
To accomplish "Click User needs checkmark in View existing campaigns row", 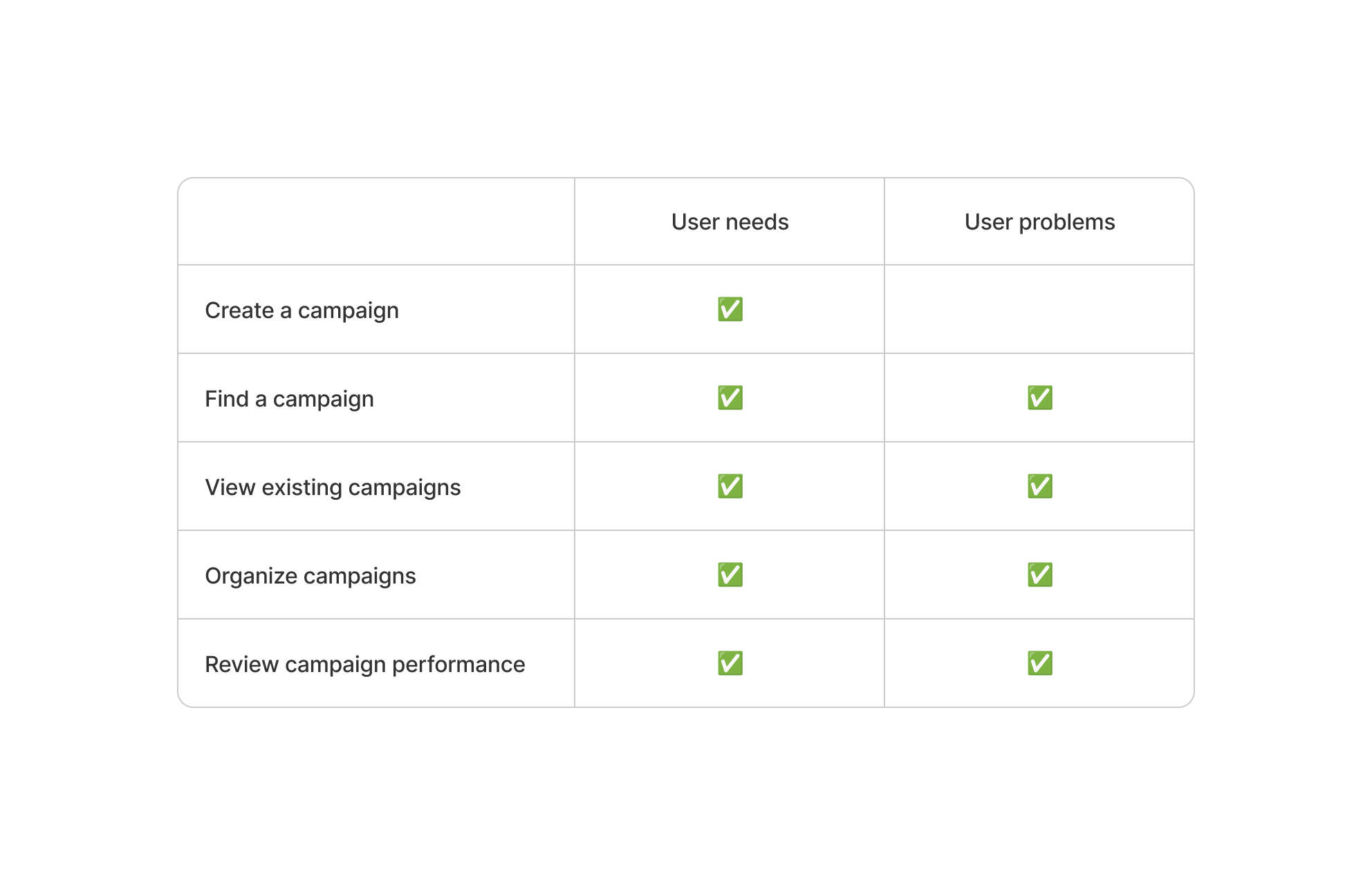I will 730,486.
